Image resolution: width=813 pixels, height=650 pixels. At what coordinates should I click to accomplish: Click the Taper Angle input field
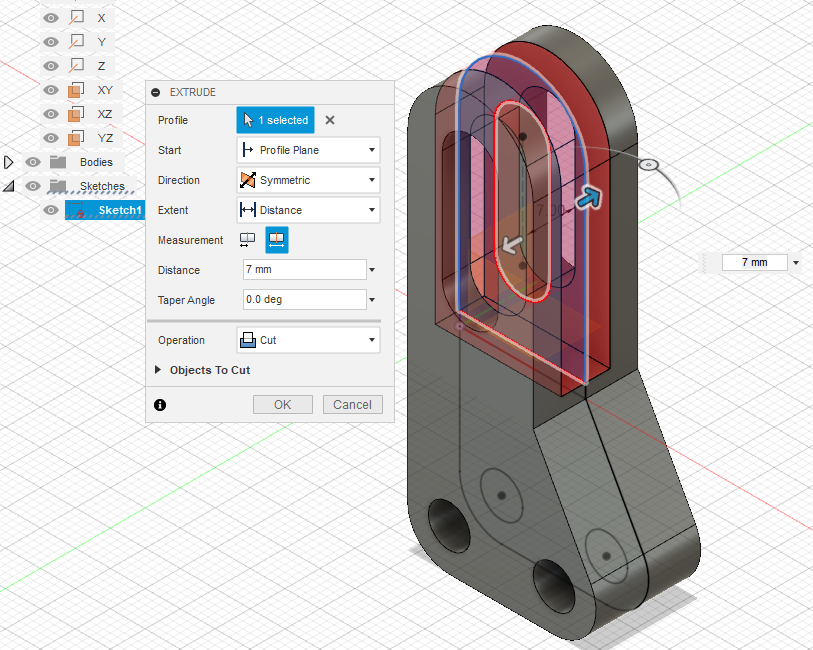point(305,300)
